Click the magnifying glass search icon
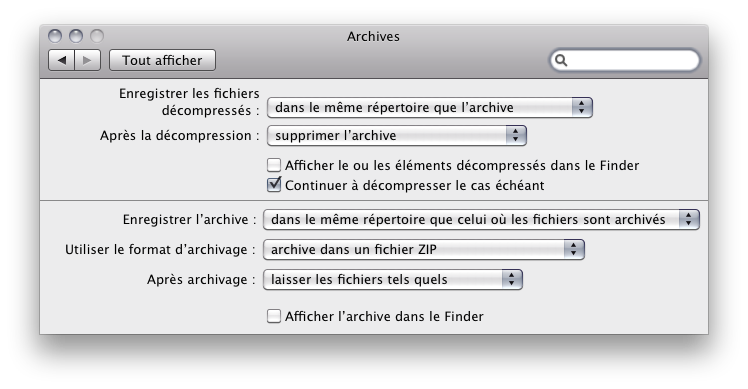The height and width of the screenshot is (389, 748). 561,61
